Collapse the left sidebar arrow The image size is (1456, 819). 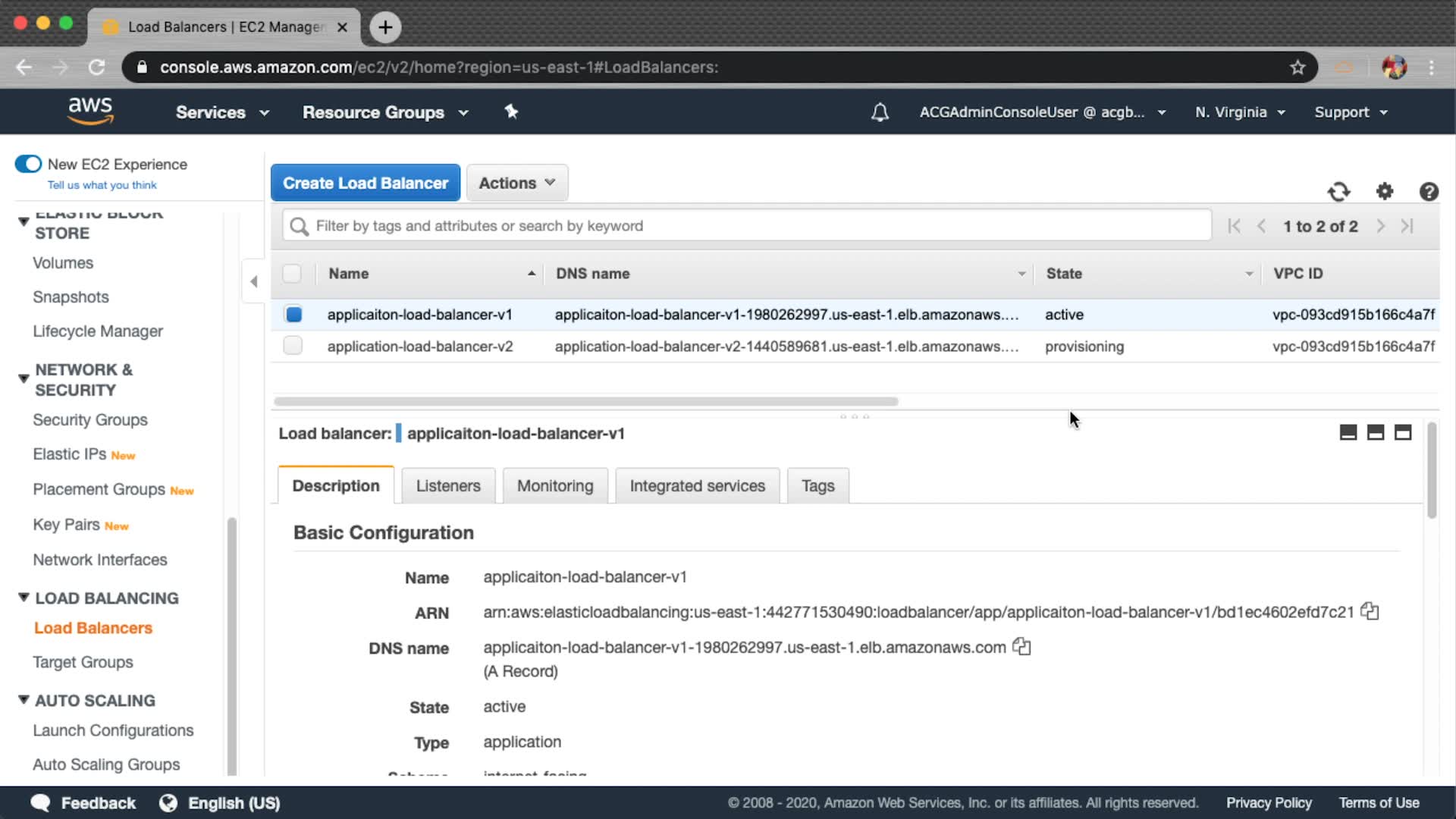(254, 281)
